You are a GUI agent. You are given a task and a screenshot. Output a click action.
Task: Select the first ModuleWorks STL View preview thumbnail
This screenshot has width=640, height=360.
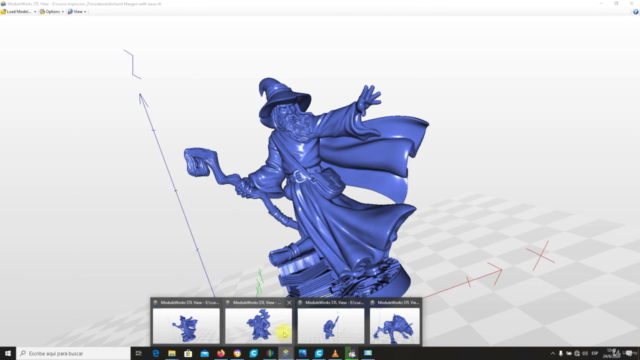[186, 325]
